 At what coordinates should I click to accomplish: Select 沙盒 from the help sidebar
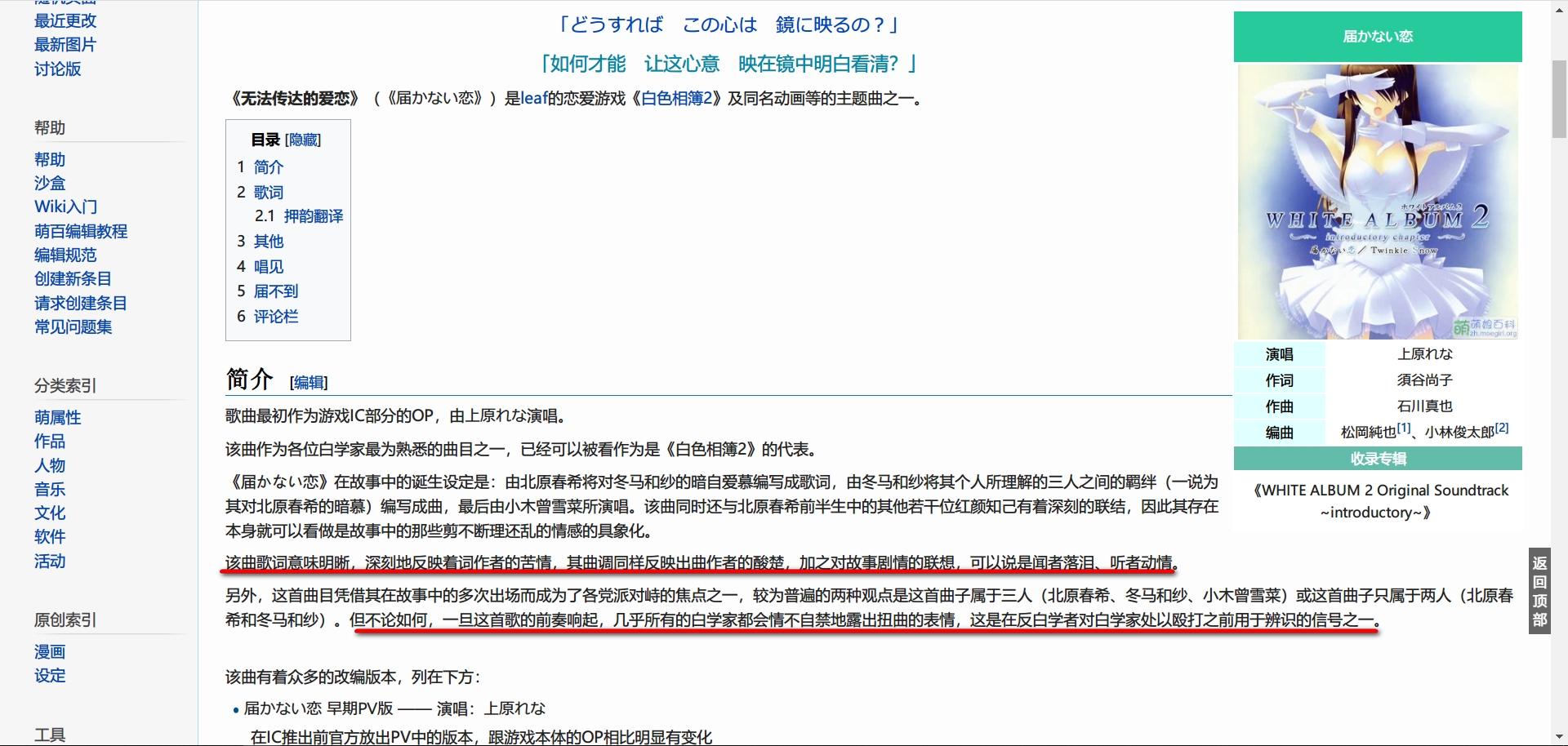click(x=50, y=184)
